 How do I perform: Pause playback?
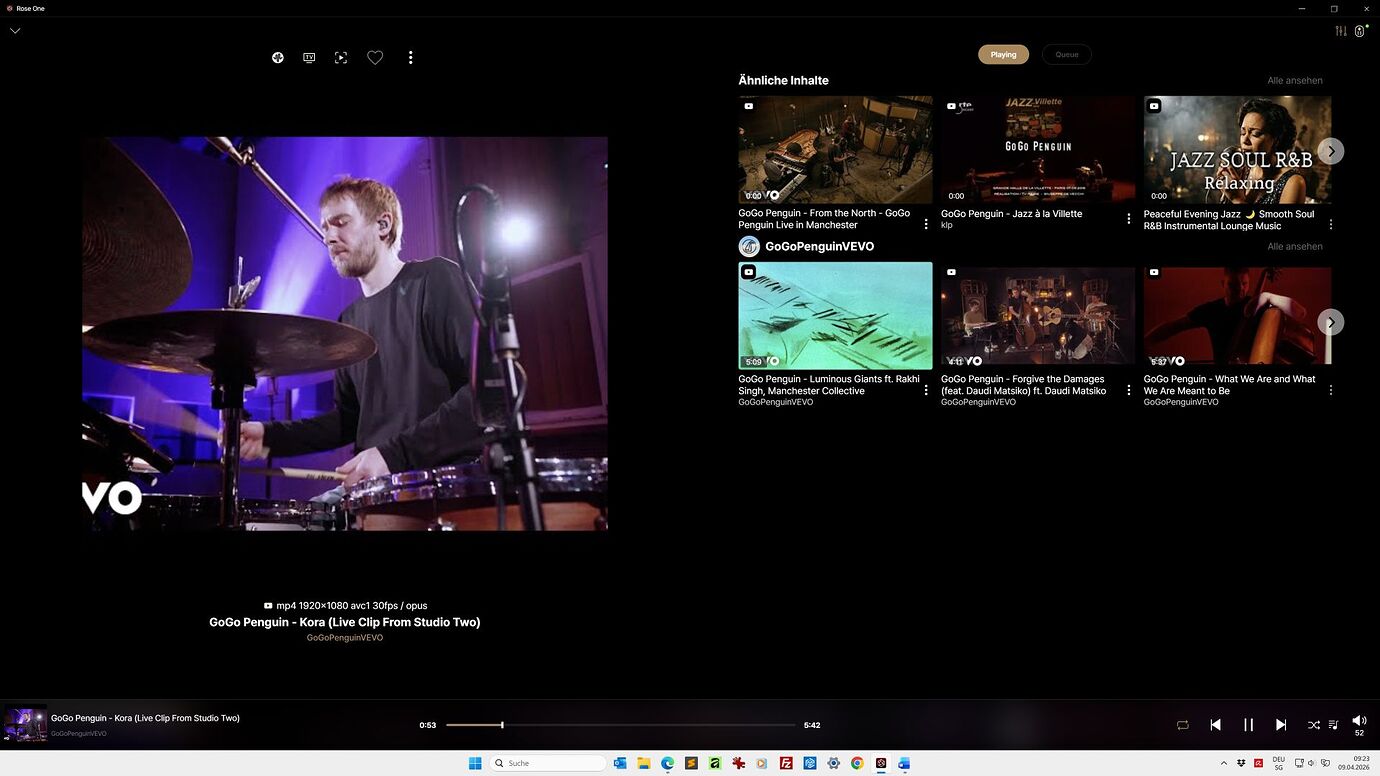(1248, 725)
